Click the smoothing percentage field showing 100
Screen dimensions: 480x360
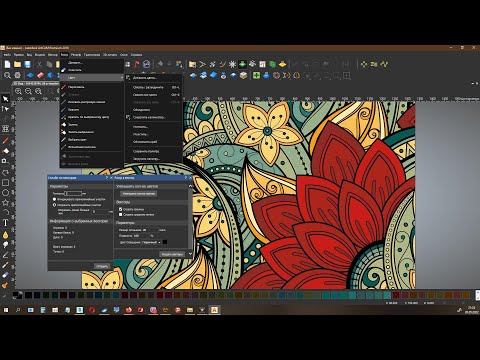click(142, 236)
